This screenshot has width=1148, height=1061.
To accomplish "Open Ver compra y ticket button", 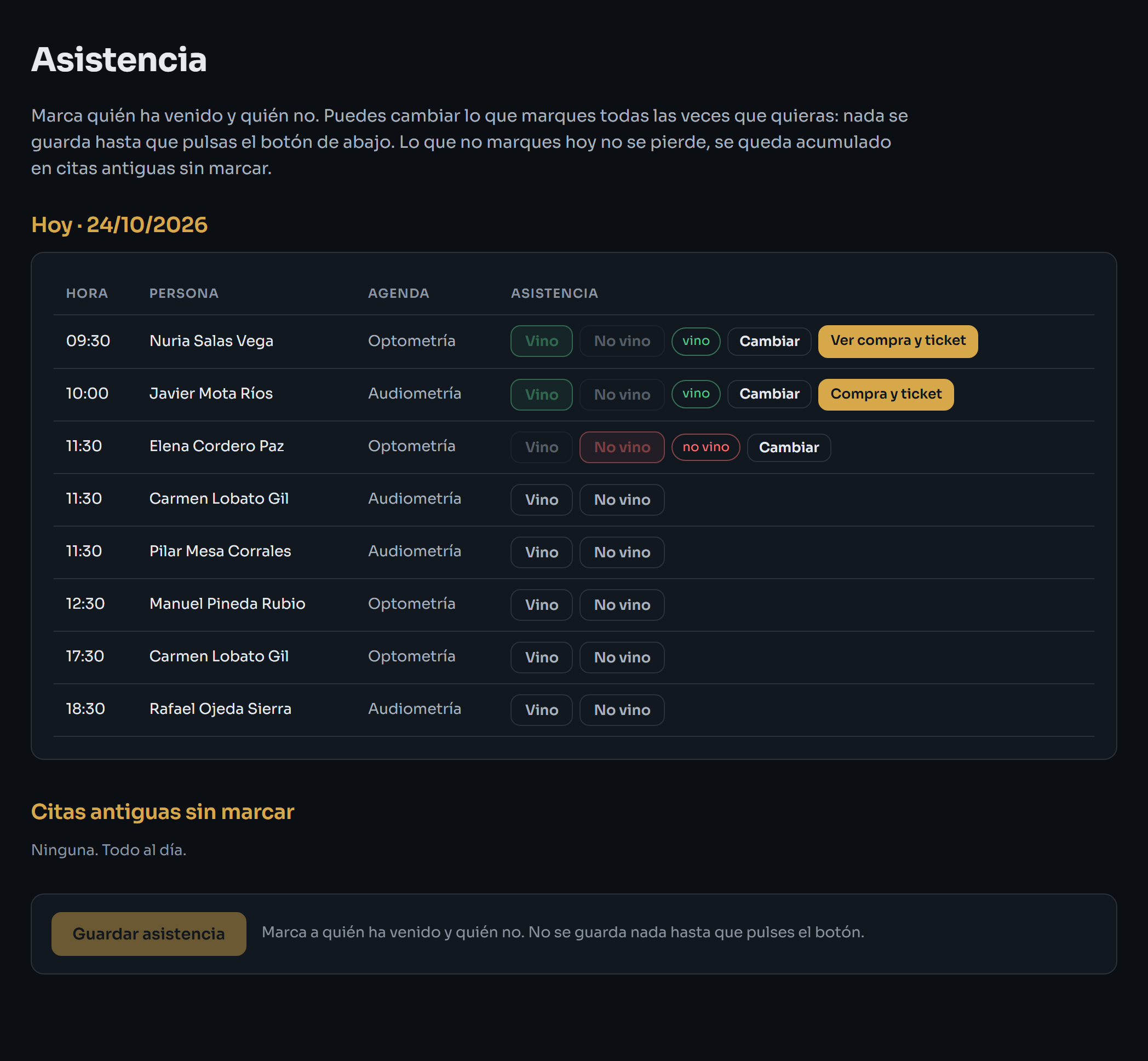I will (x=898, y=341).
